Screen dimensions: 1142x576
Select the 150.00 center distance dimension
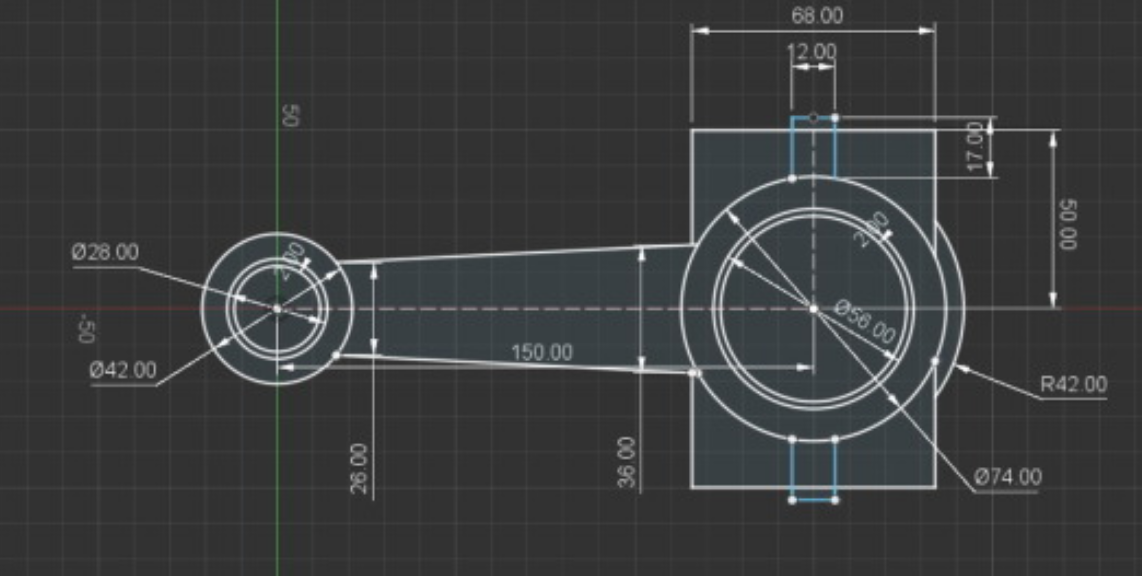(542, 353)
